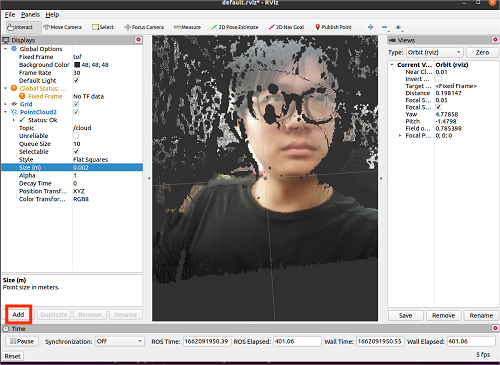
Task: Click the PointCloud2 display icon
Action: pos(14,112)
